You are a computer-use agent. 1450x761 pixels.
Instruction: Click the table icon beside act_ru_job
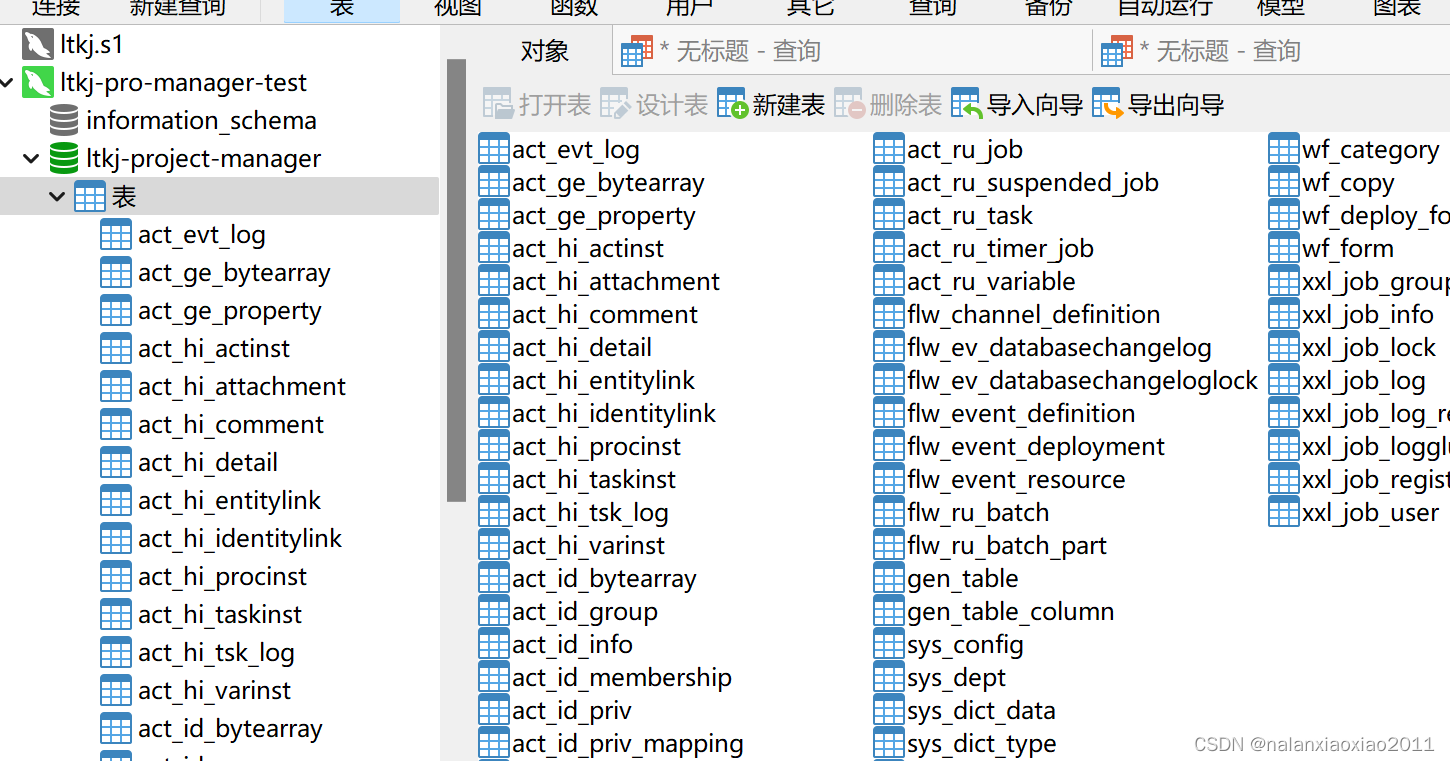coord(889,150)
